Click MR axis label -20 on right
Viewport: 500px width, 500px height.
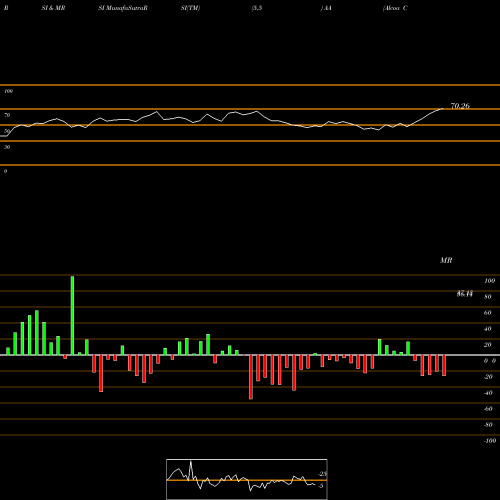pyautogui.click(x=488, y=377)
